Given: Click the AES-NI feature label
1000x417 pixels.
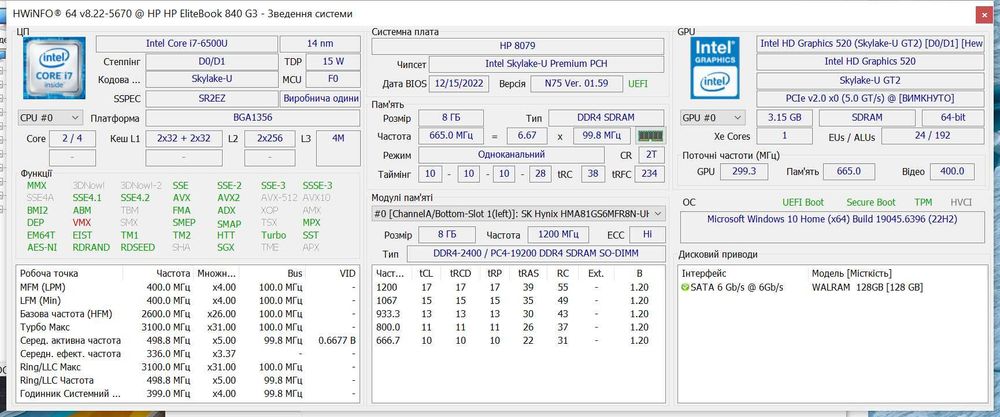Looking at the screenshot, I should [x=41, y=247].
